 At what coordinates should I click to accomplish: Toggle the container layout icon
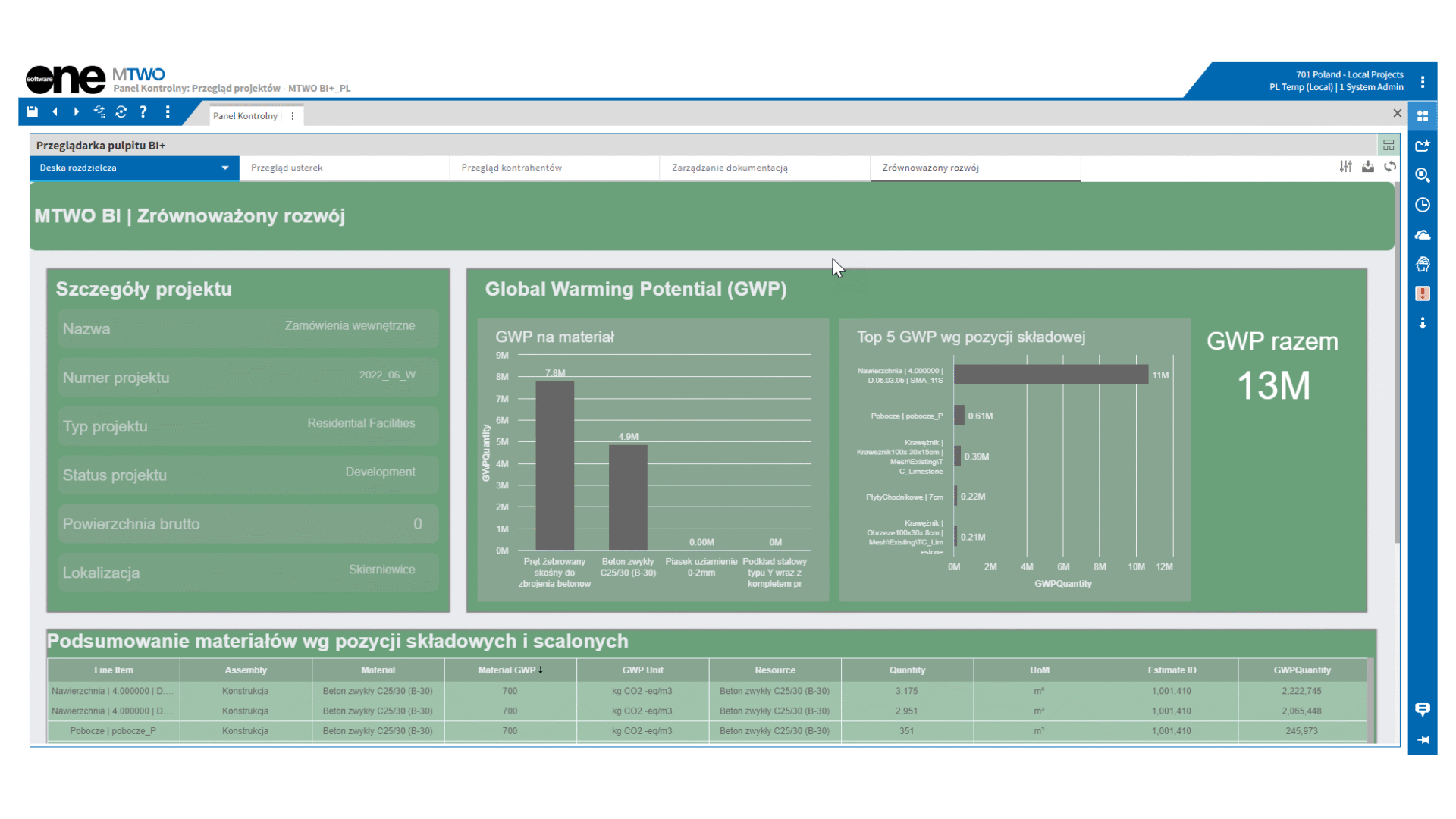1389,146
